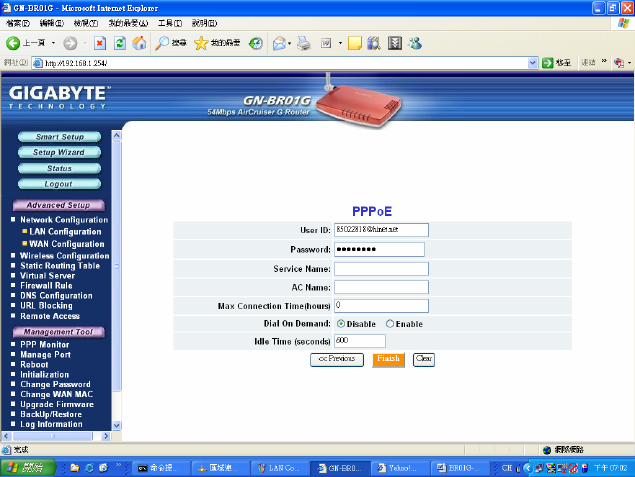This screenshot has height=477, width=635.
Task: Click the sidebar vertical scrollbar down arrow
Action: pyautogui.click(x=117, y=425)
